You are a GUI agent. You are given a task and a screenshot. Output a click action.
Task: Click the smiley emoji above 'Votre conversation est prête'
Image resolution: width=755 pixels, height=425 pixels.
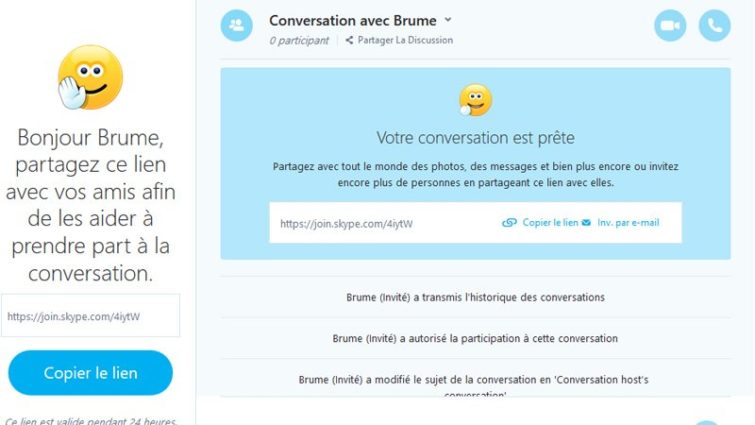click(475, 100)
